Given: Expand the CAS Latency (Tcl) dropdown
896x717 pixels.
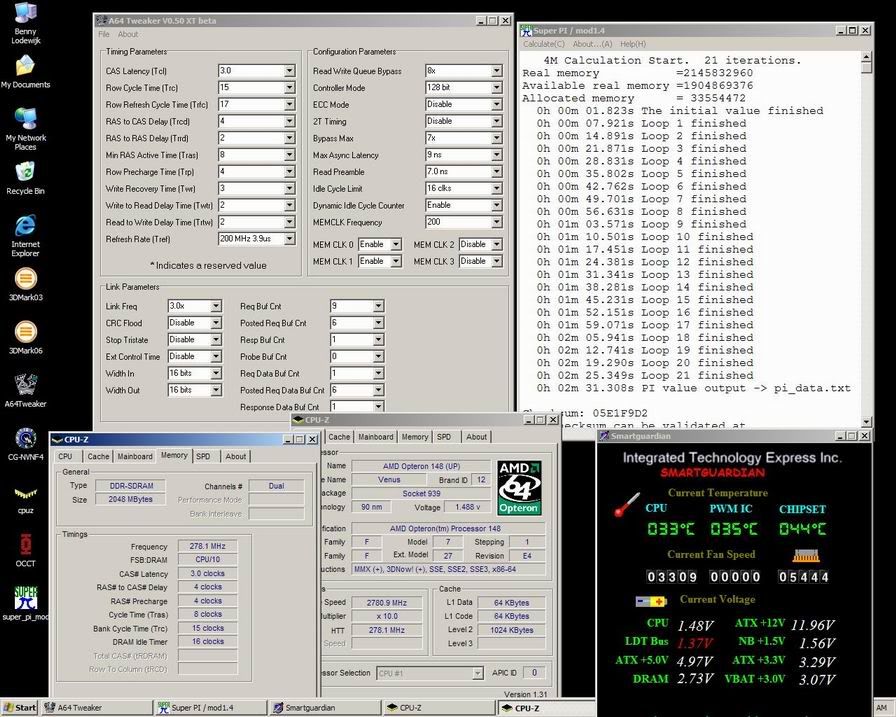Looking at the screenshot, I should [289, 71].
